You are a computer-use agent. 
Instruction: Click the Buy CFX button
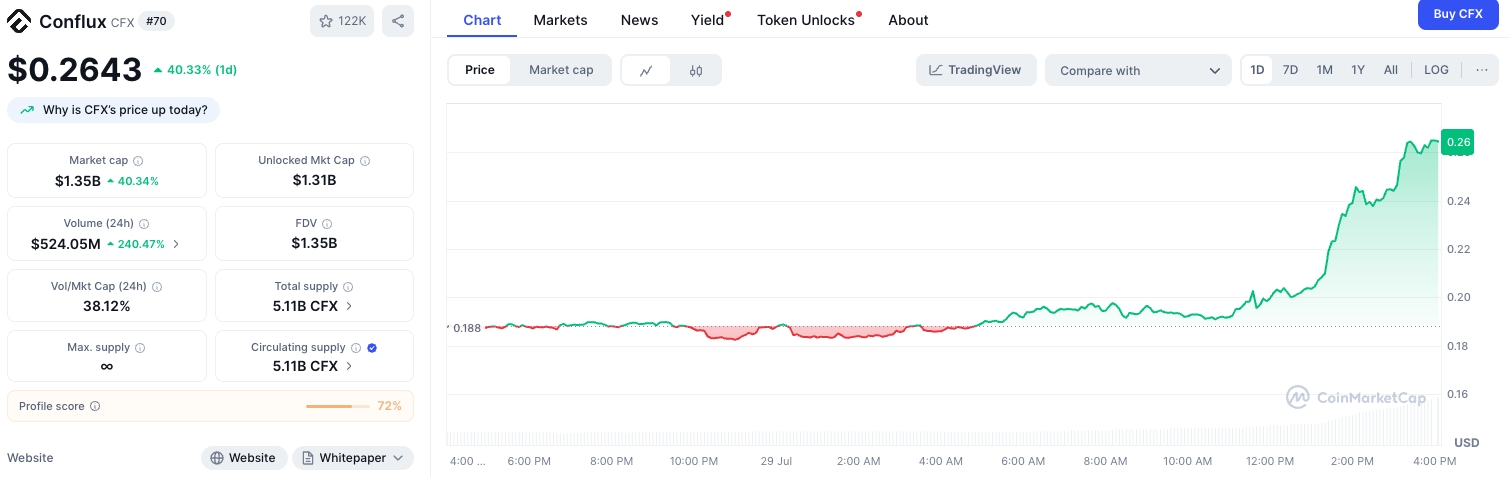[1457, 14]
